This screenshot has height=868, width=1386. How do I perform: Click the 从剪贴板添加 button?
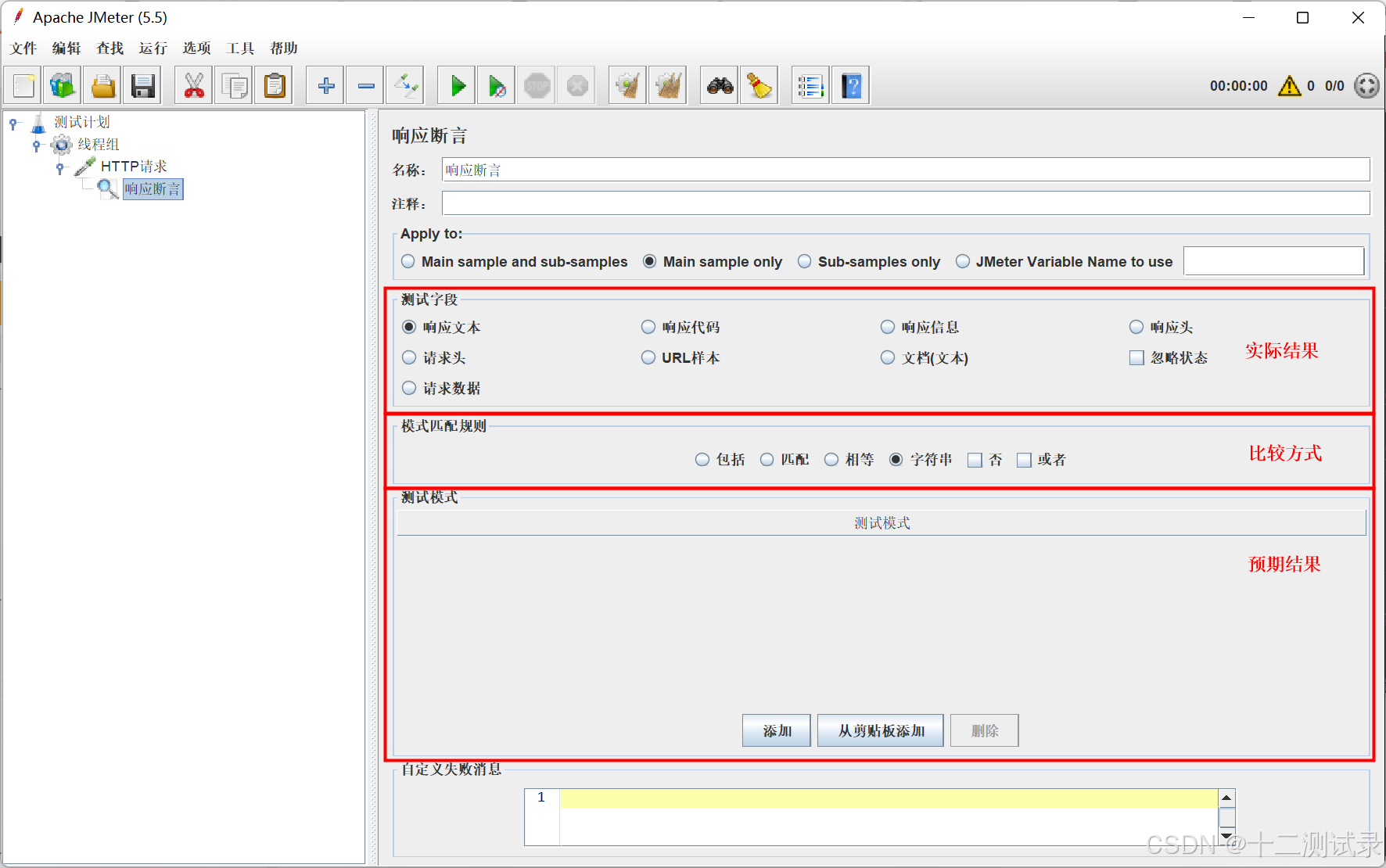(881, 730)
